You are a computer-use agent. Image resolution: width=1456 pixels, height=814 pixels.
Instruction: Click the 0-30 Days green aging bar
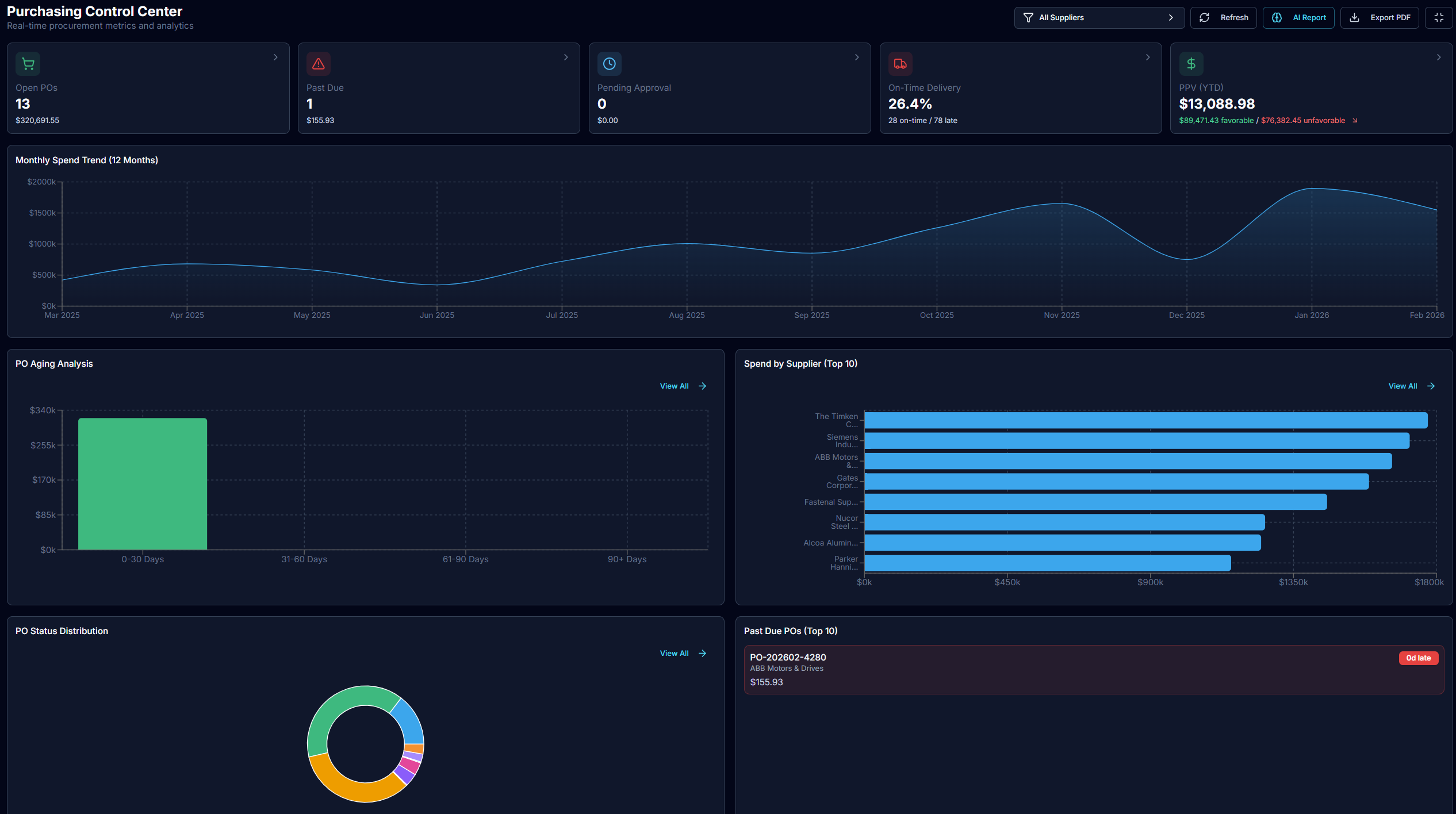[143, 483]
